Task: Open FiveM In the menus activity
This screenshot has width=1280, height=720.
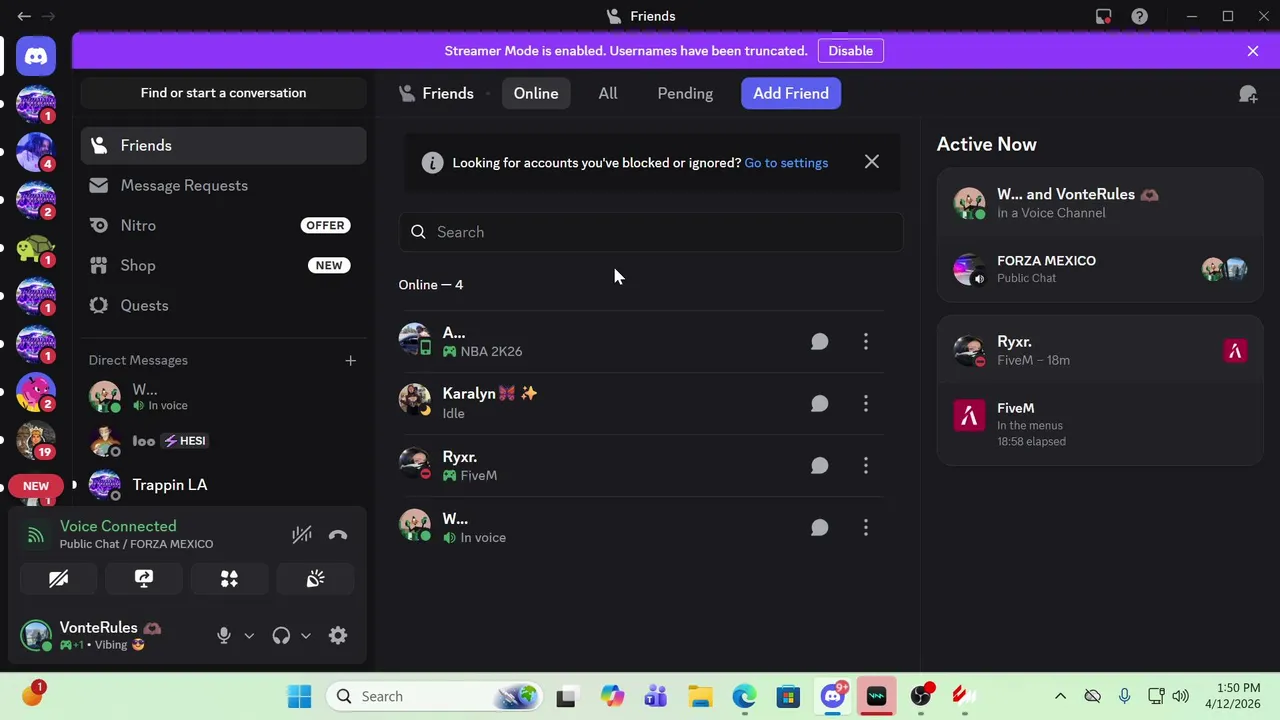Action: pyautogui.click(x=1100, y=424)
